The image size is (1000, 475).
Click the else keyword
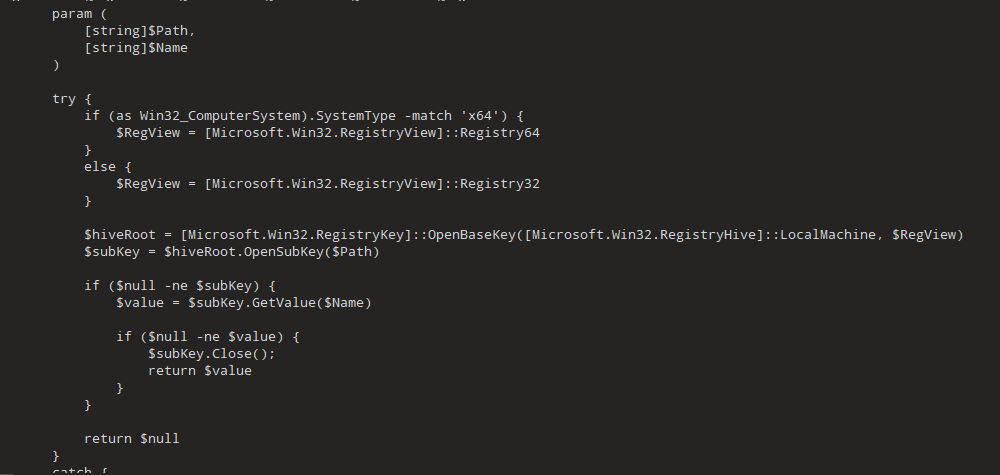click(x=100, y=167)
